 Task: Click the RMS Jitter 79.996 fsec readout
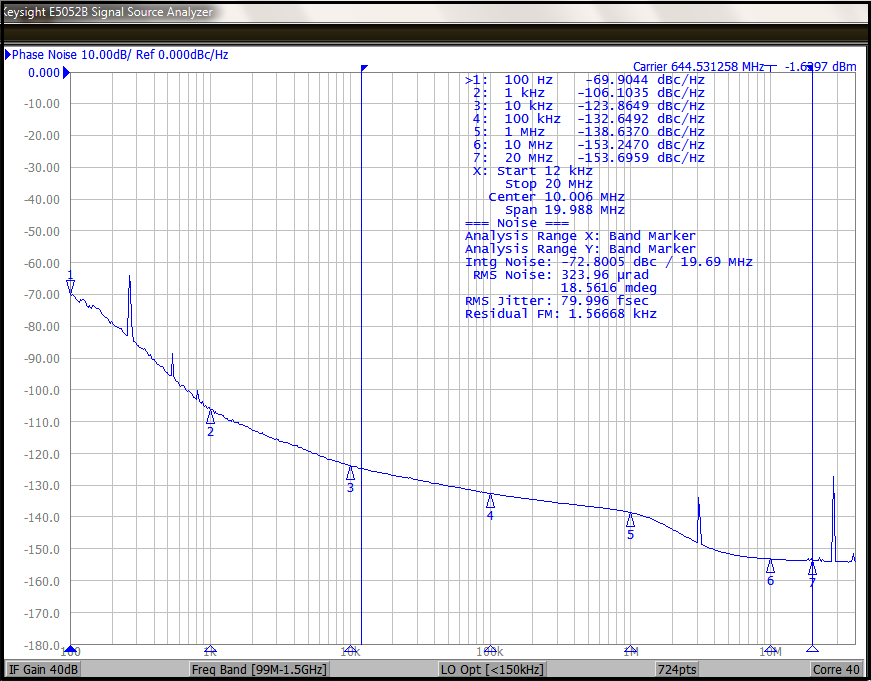pos(556,301)
